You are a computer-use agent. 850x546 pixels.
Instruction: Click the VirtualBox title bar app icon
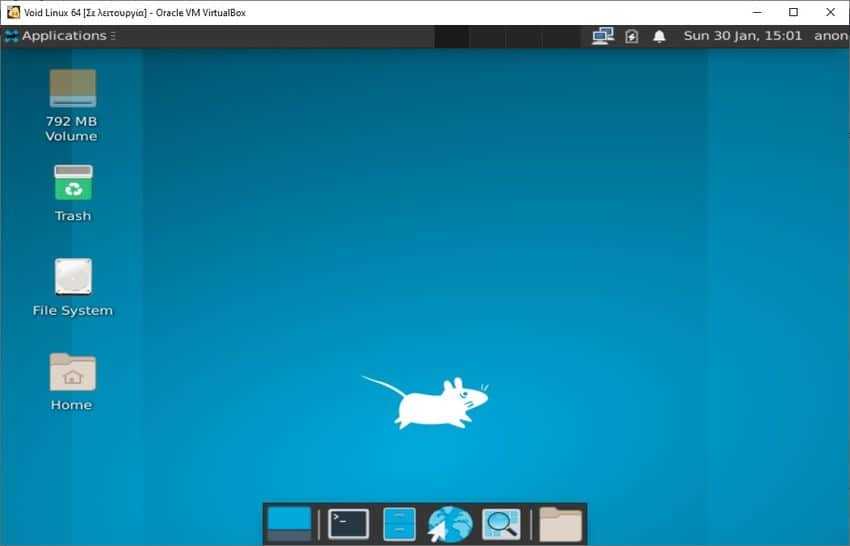click(14, 12)
